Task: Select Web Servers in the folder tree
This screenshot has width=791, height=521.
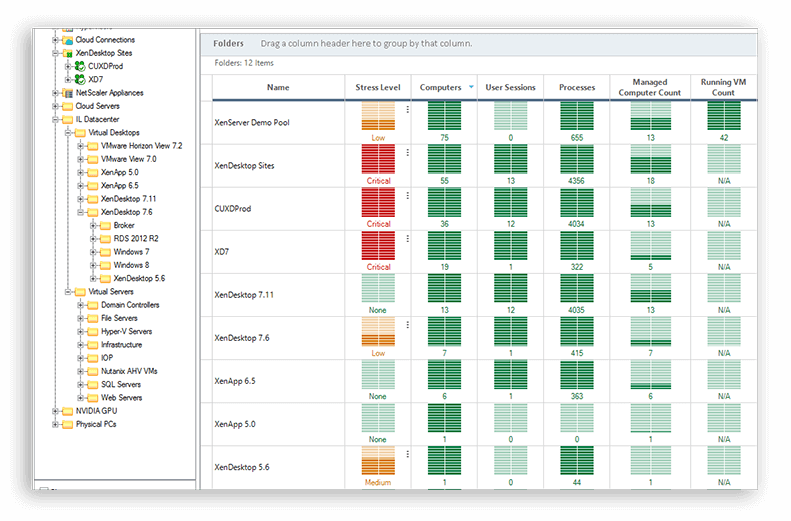Action: click(122, 398)
